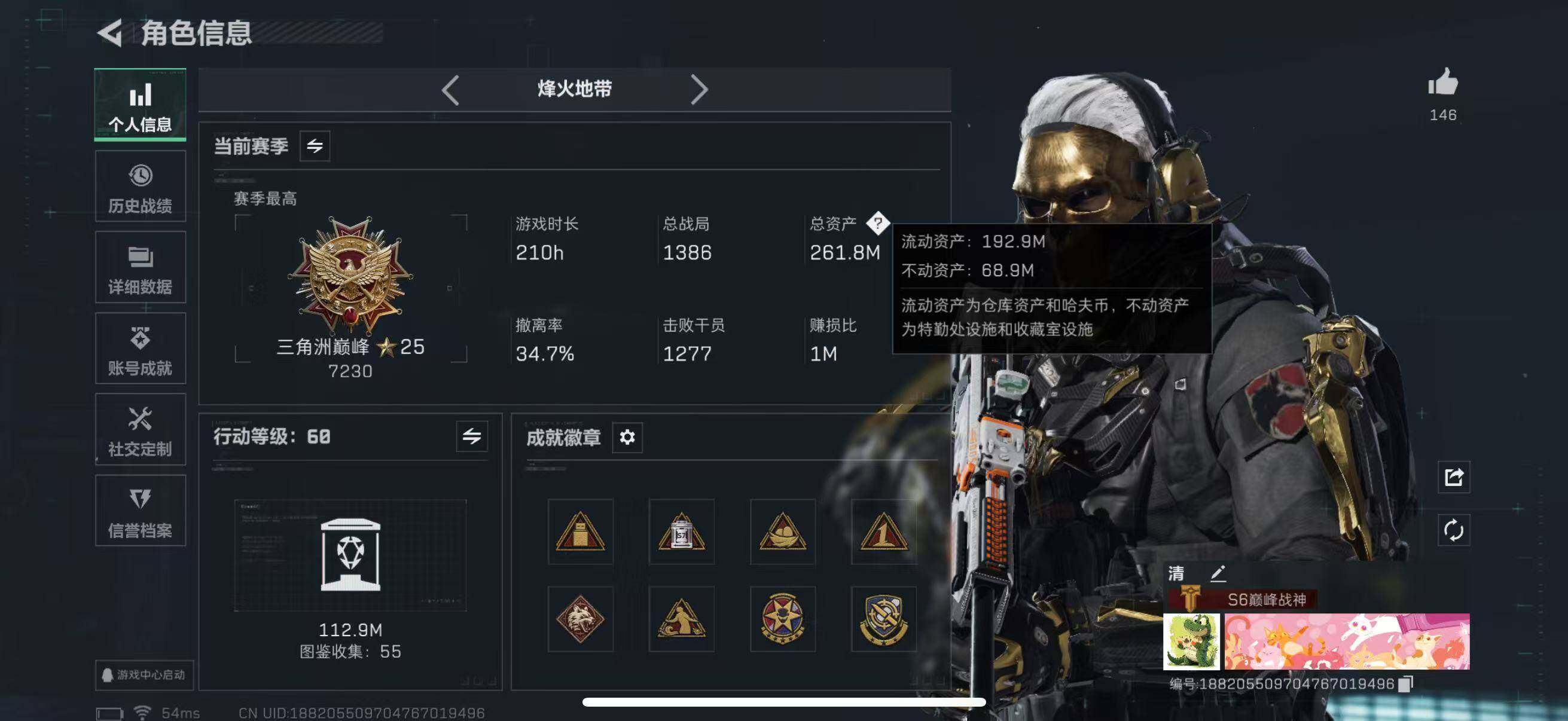Image resolution: width=1568 pixels, height=721 pixels.
Task: Open the collection display case showing 112.9M
Action: (x=350, y=555)
